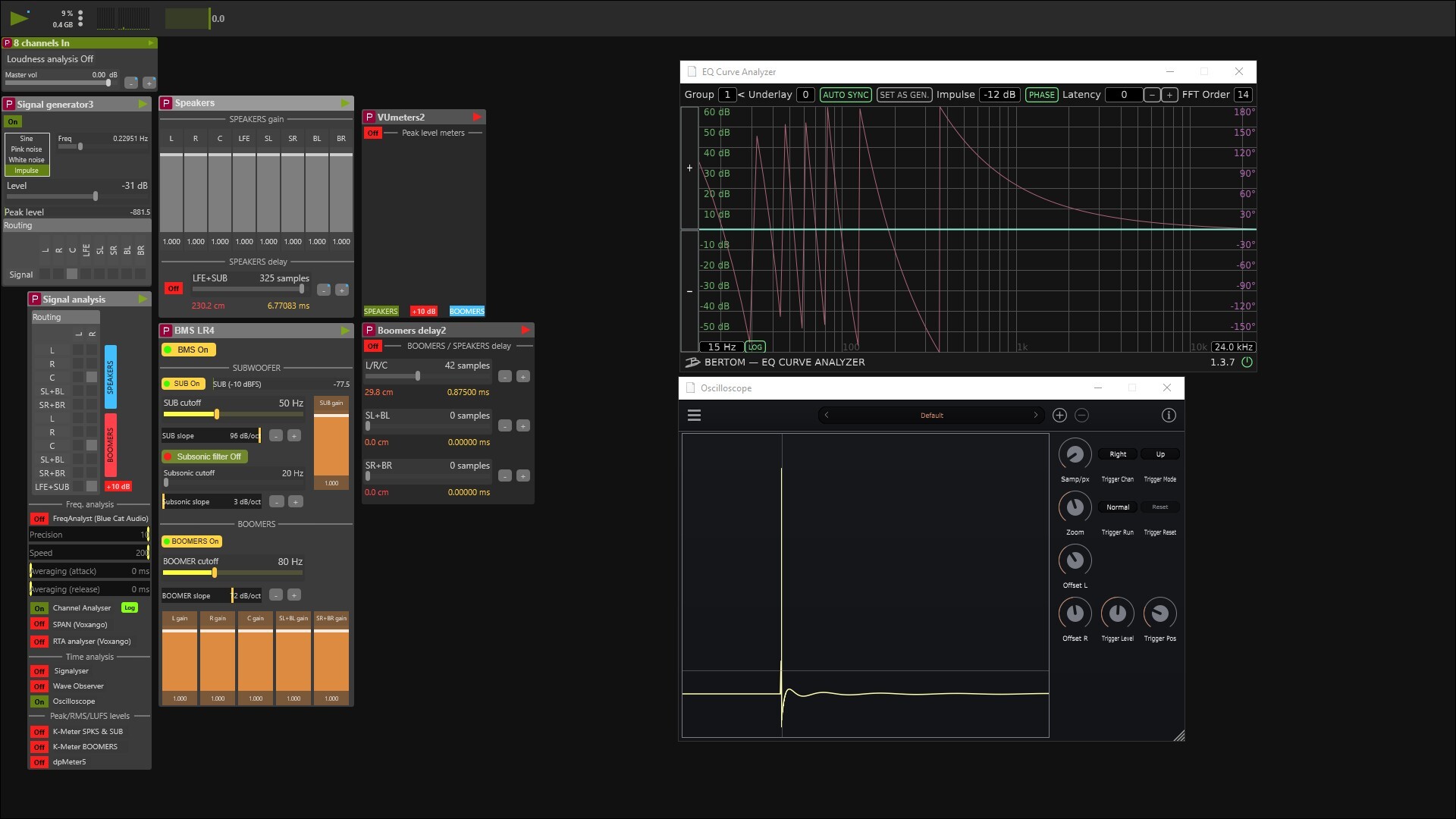Switch VUmeters2 to the BOOMERS tab

[x=467, y=311]
